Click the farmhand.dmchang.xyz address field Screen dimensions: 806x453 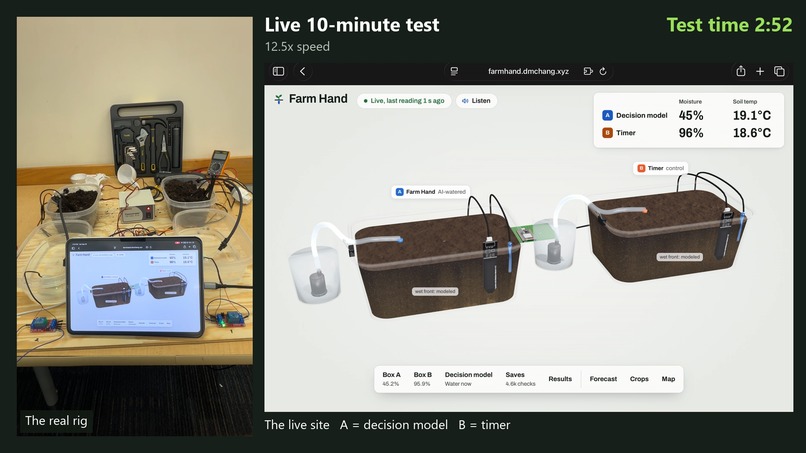(528, 71)
